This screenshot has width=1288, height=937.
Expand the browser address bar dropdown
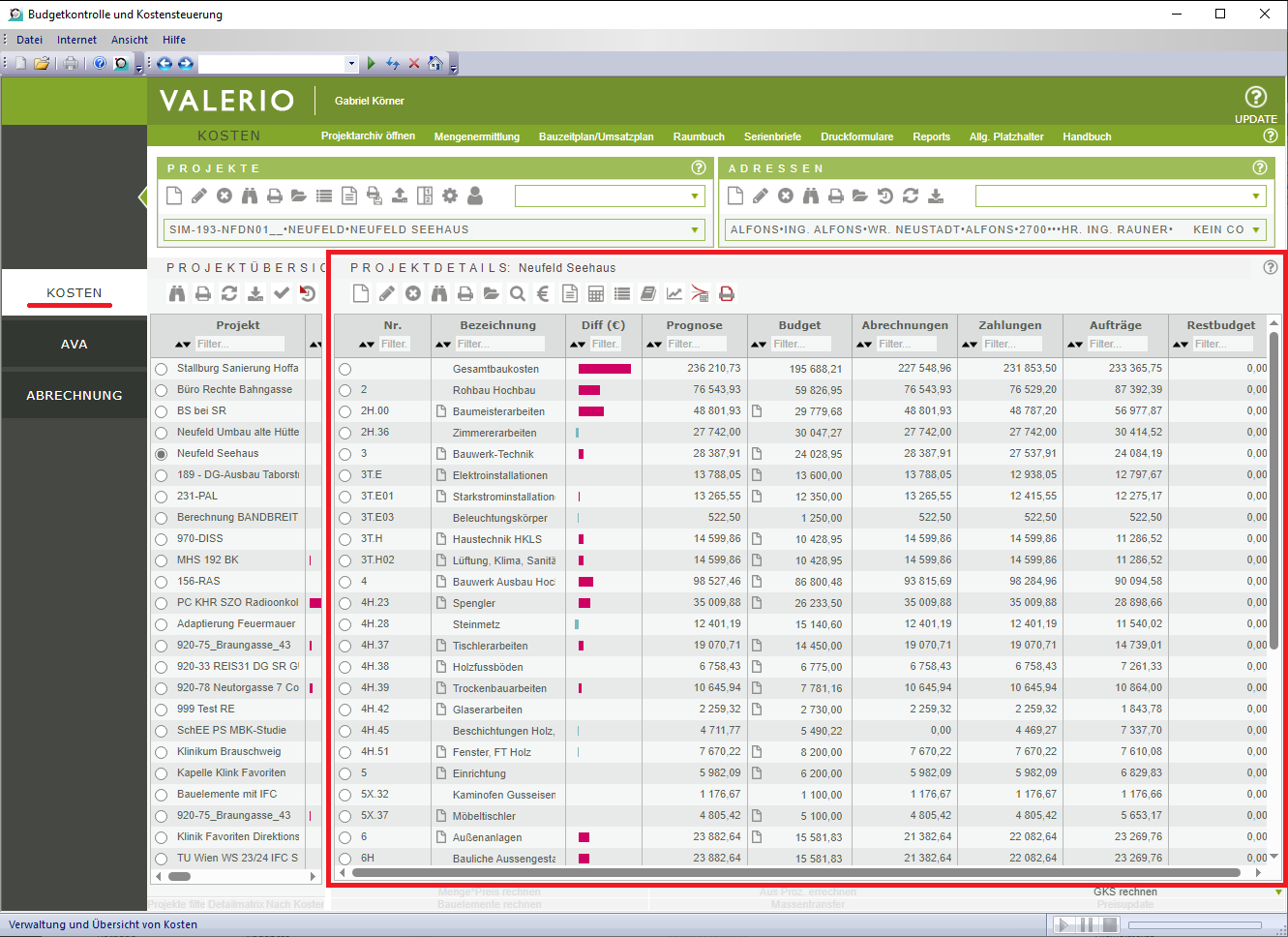(x=351, y=64)
